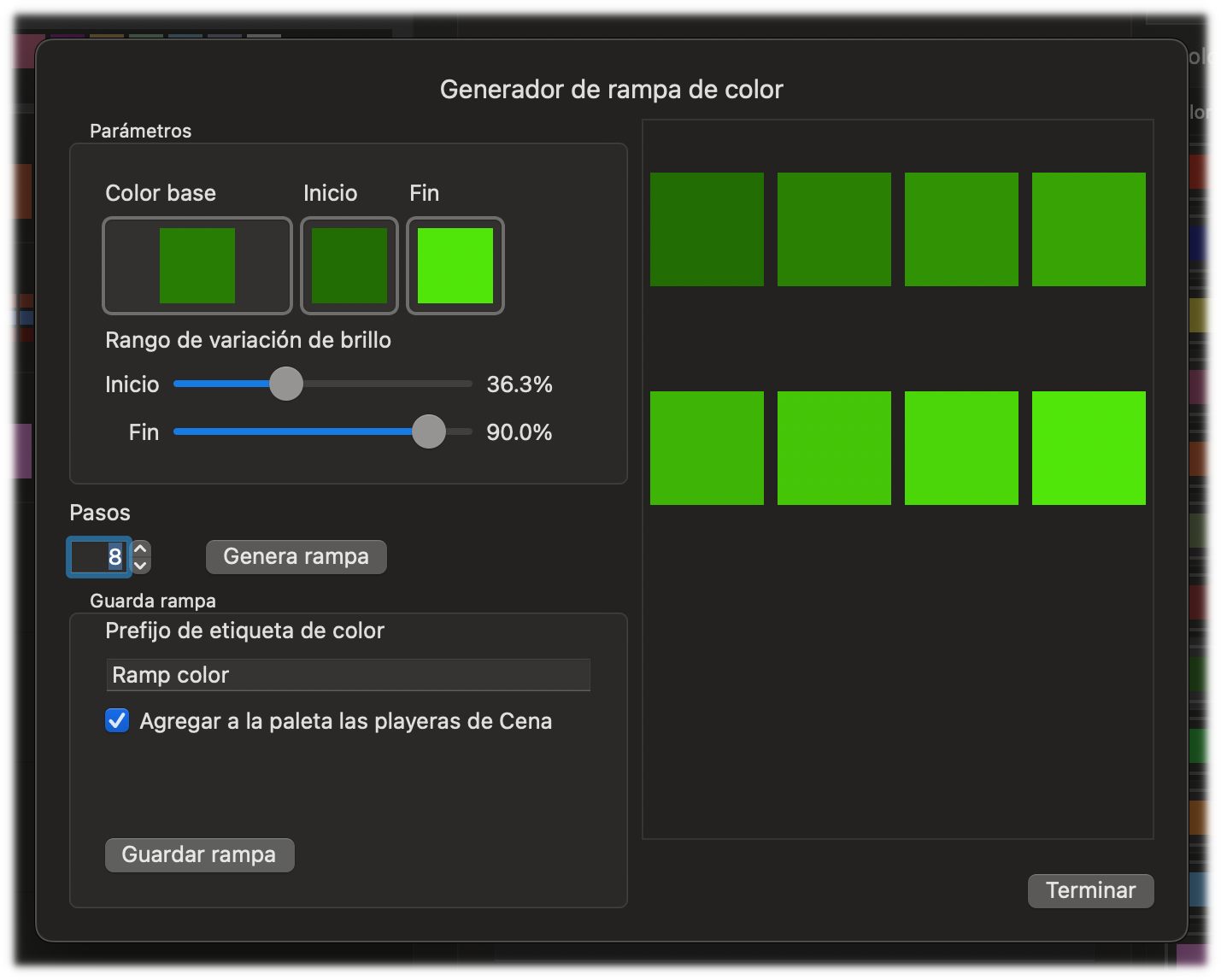Select the third ramp swatch in top row

pos(961,229)
